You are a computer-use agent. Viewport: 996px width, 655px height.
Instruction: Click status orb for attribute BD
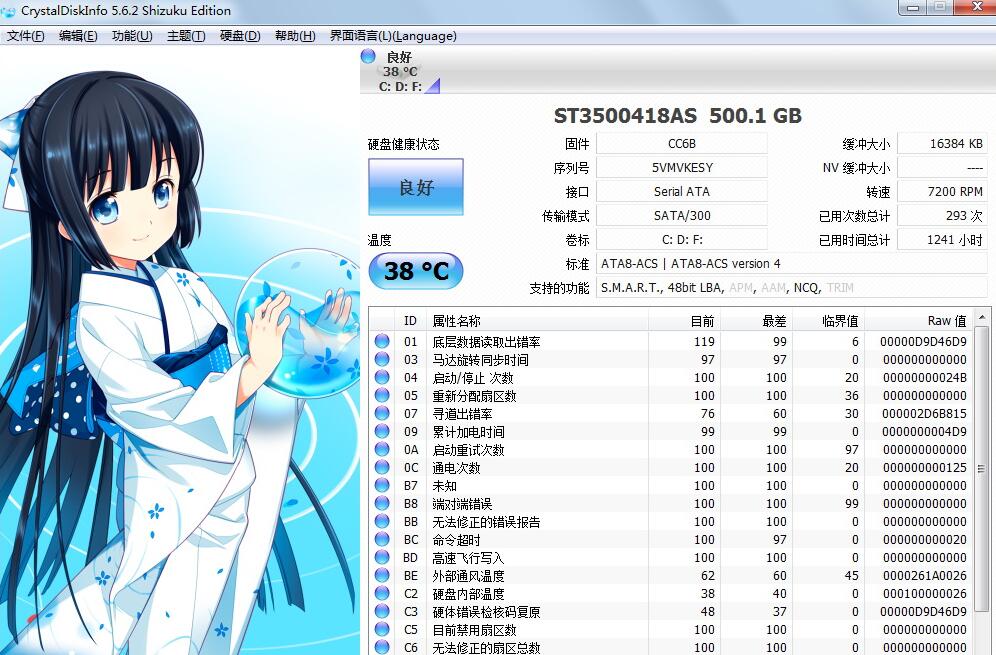[x=382, y=557]
